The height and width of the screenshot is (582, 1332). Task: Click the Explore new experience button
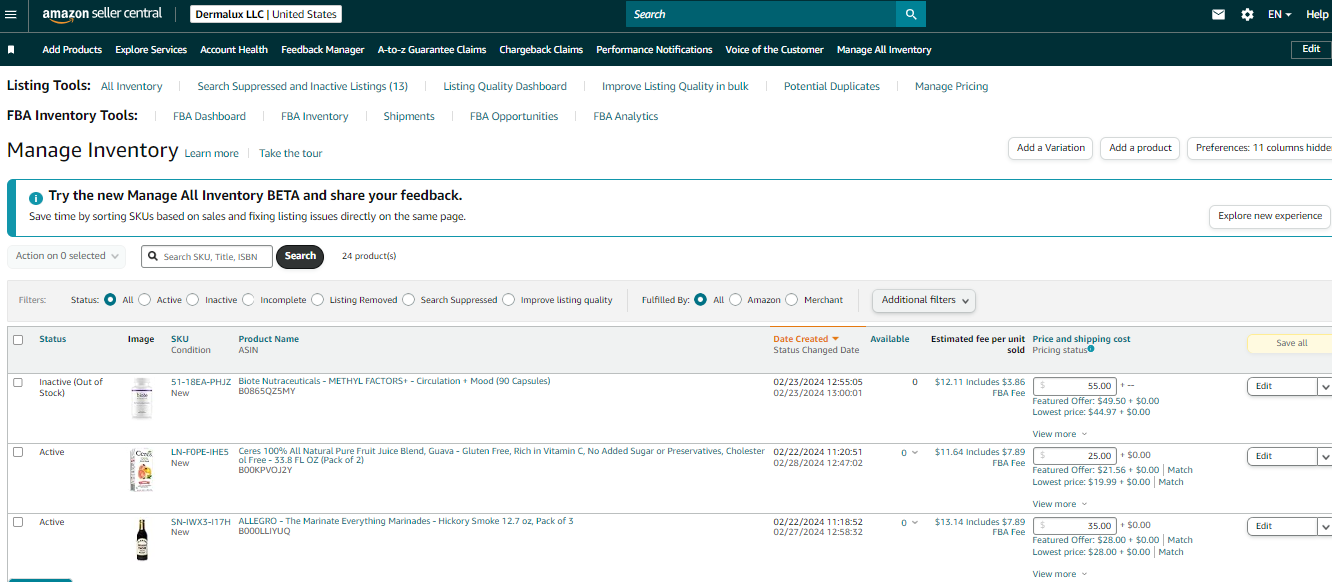pos(1270,216)
